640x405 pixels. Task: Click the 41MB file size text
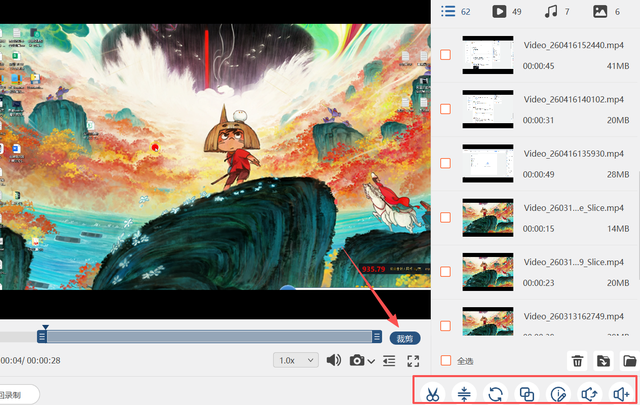click(618, 66)
